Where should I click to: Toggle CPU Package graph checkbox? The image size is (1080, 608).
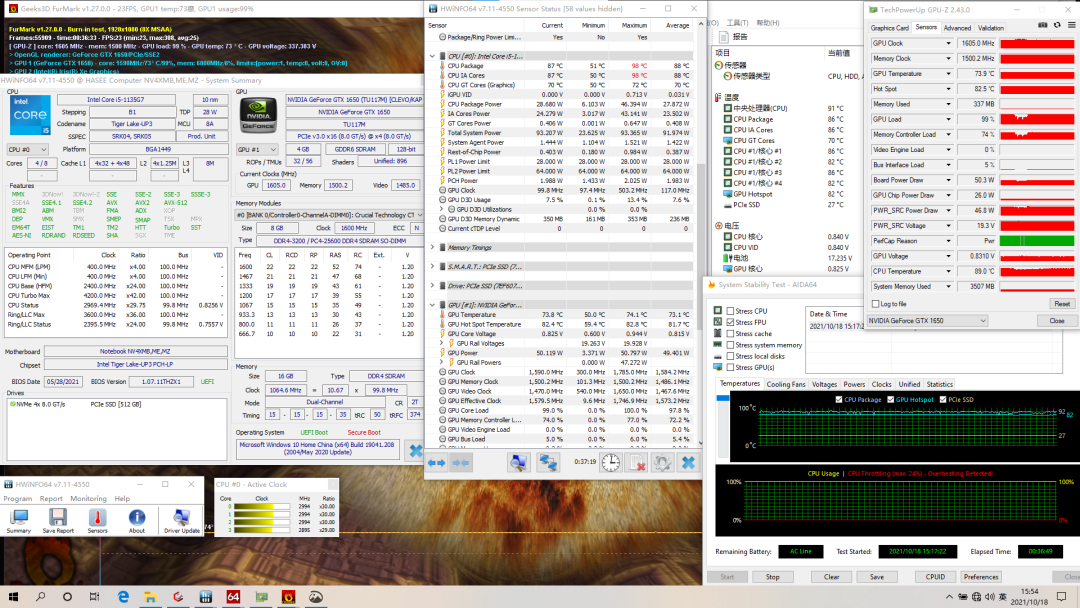tap(839, 399)
